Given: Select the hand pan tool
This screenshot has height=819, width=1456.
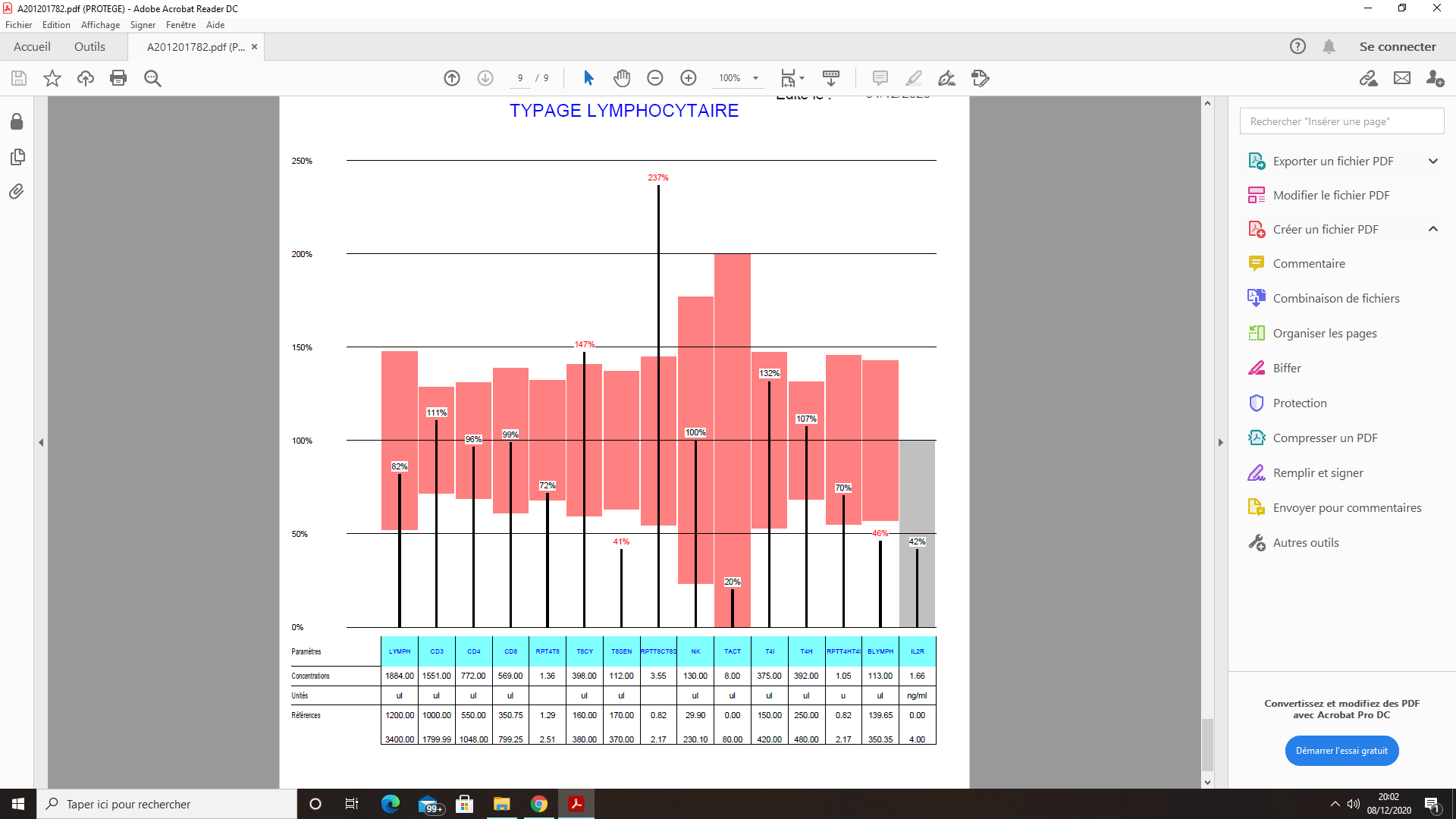Looking at the screenshot, I should [622, 78].
